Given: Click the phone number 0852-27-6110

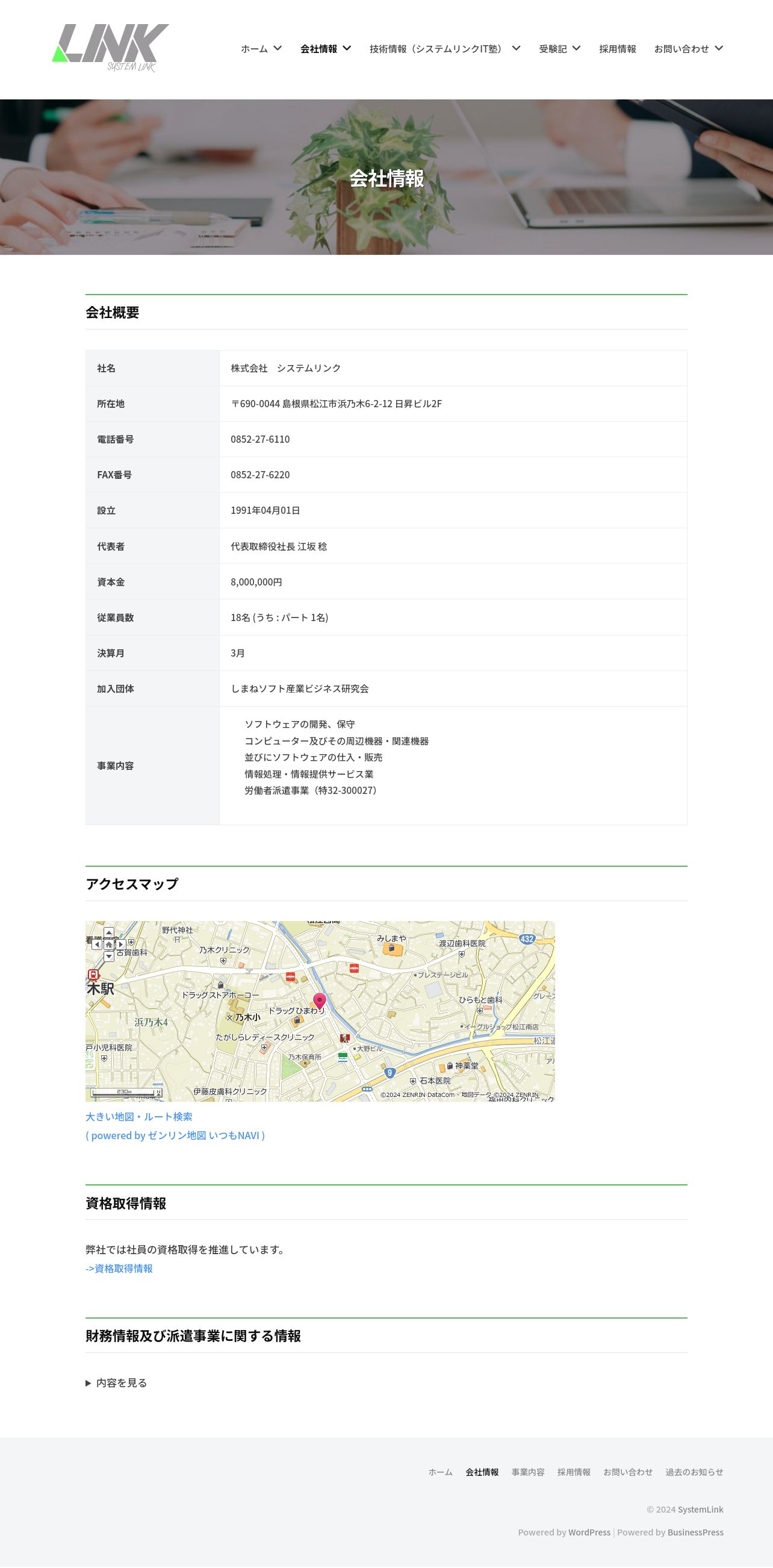Looking at the screenshot, I should pyautogui.click(x=260, y=439).
